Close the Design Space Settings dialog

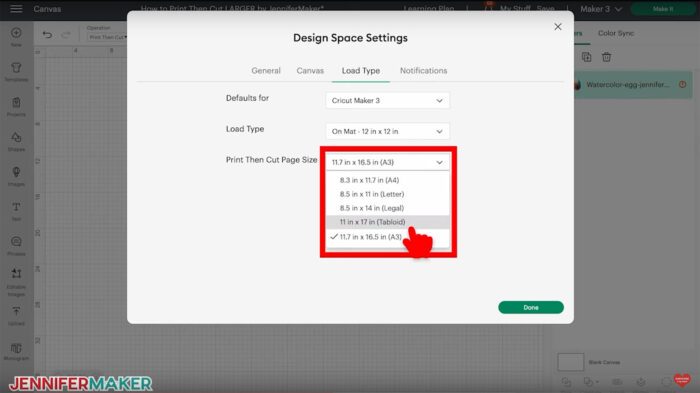click(558, 27)
